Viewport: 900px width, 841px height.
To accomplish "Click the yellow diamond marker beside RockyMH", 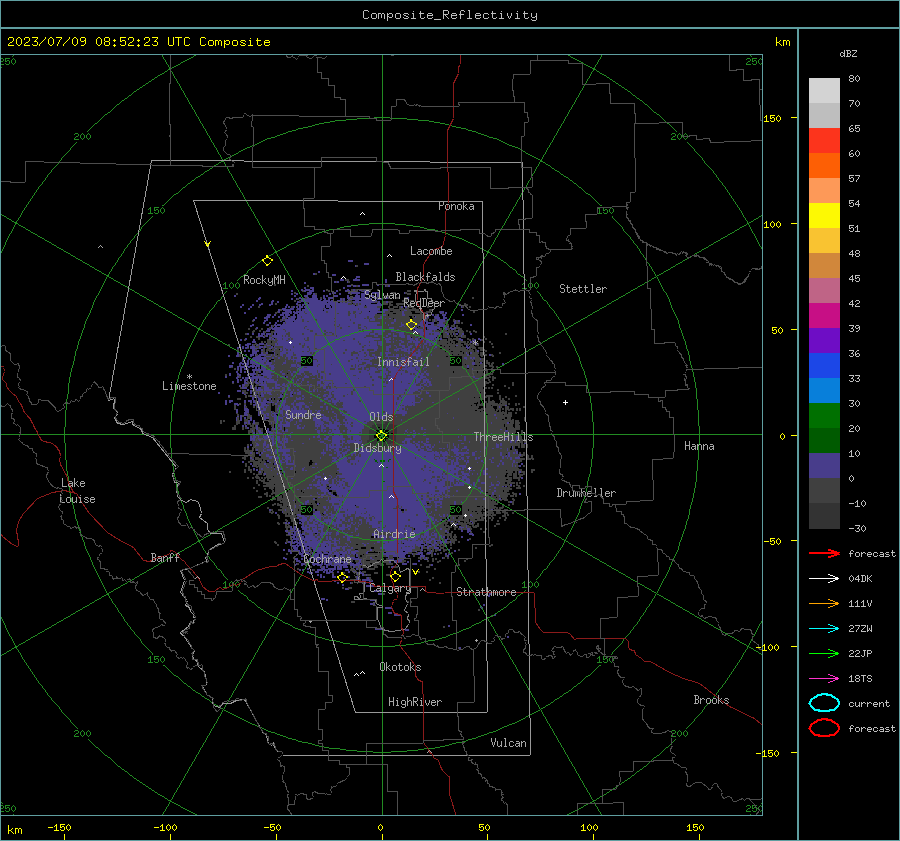I will 267,261.
